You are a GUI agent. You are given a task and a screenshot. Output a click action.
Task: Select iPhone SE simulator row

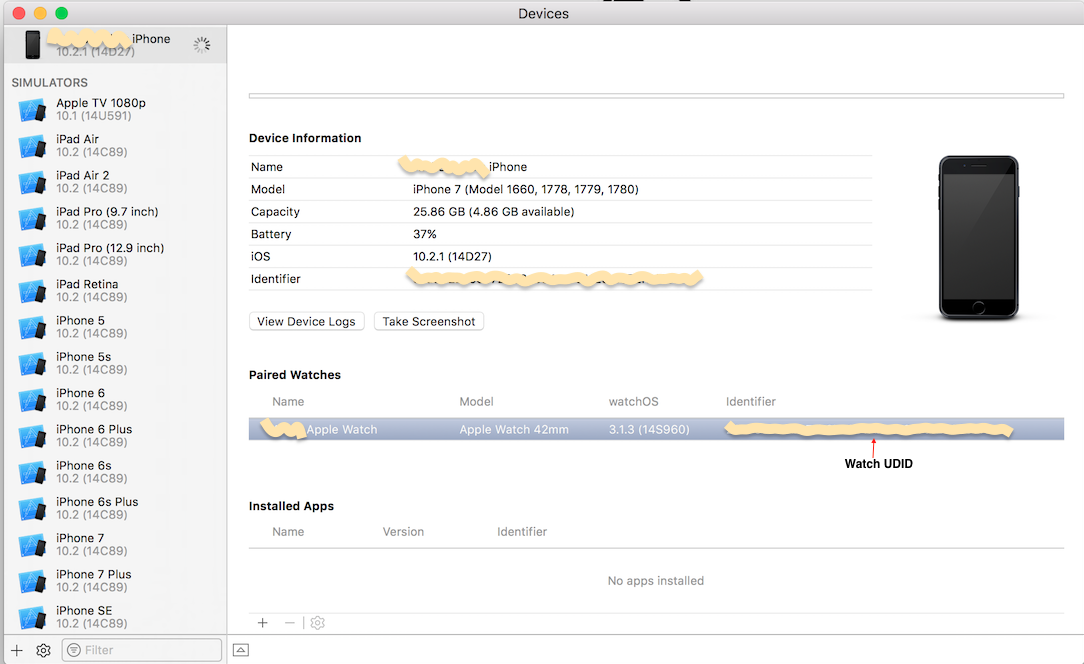(x=115, y=617)
